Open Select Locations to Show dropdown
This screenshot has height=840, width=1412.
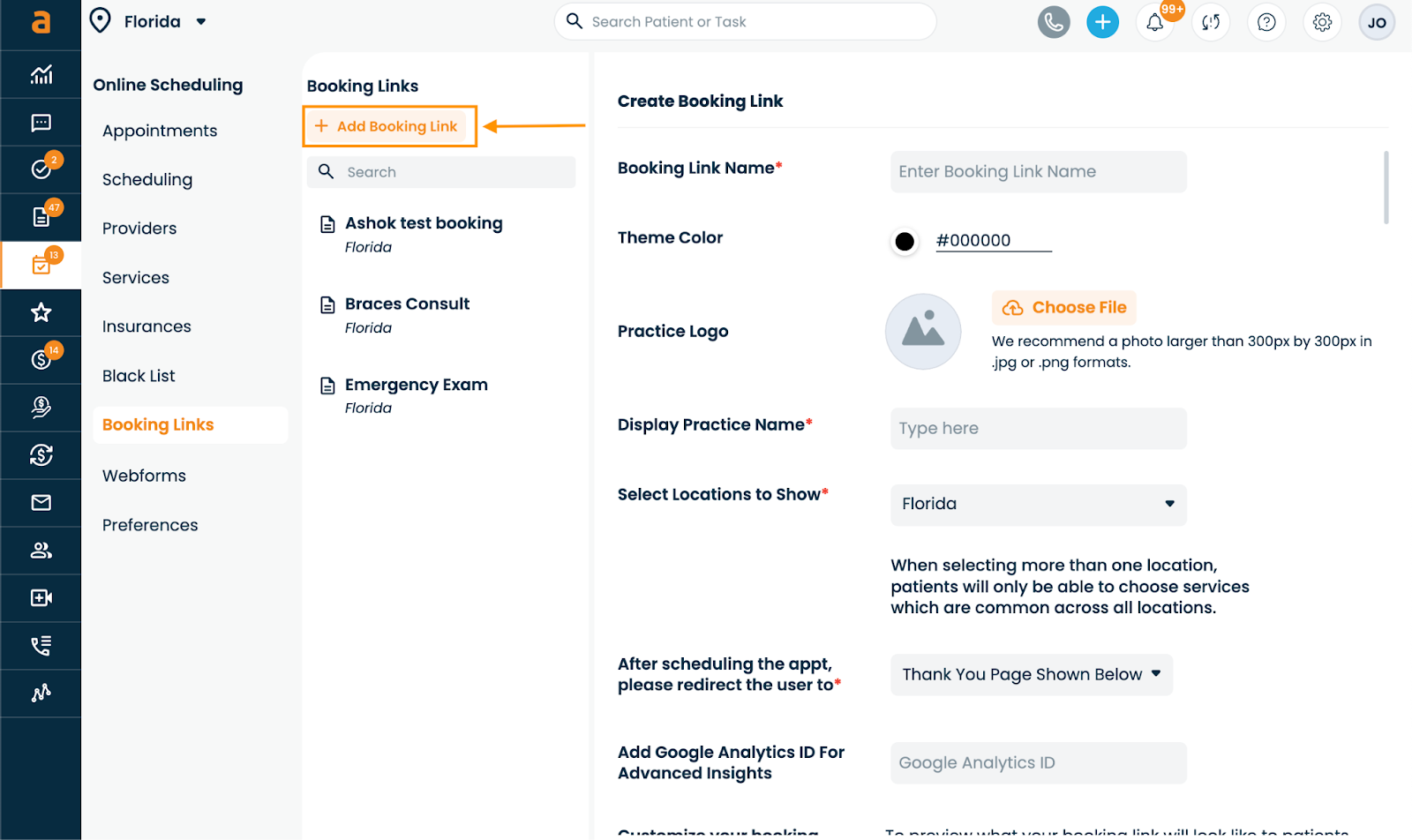tap(1038, 505)
